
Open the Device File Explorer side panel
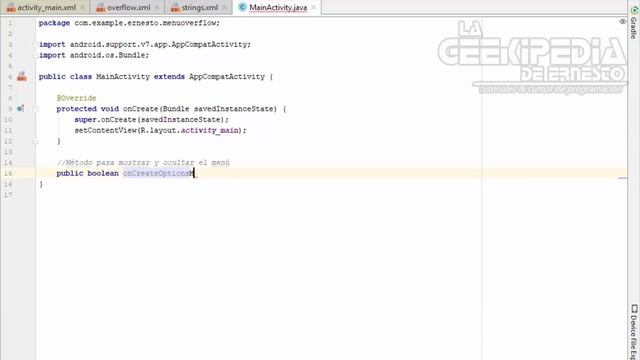pyautogui.click(x=634, y=331)
